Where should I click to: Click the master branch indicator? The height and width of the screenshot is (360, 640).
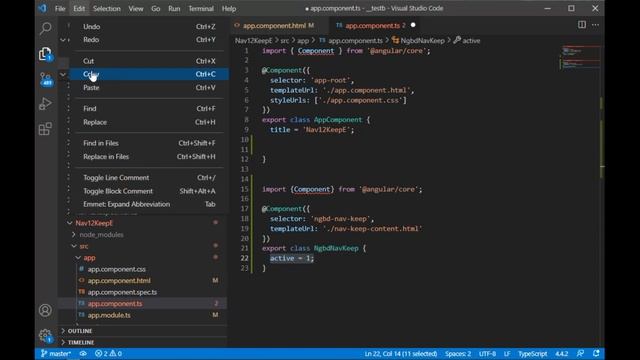(x=56, y=353)
